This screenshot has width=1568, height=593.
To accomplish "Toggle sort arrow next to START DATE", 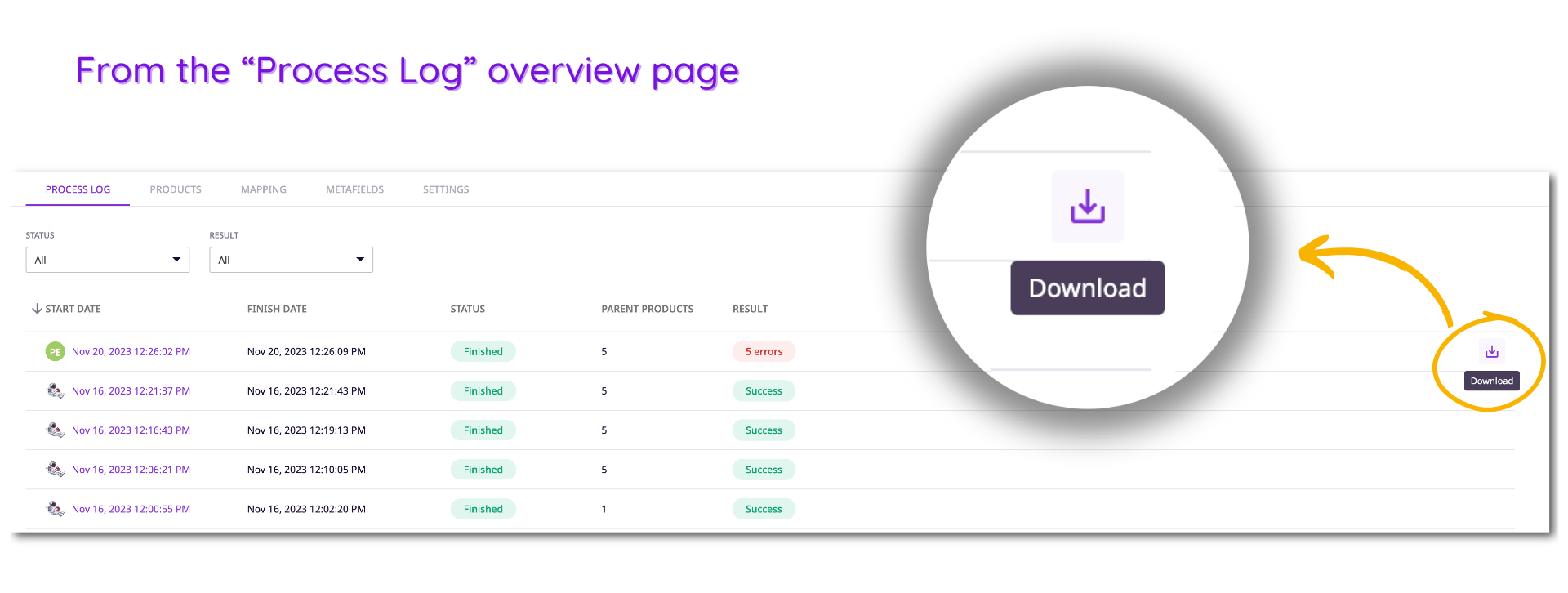I will pos(37,309).
